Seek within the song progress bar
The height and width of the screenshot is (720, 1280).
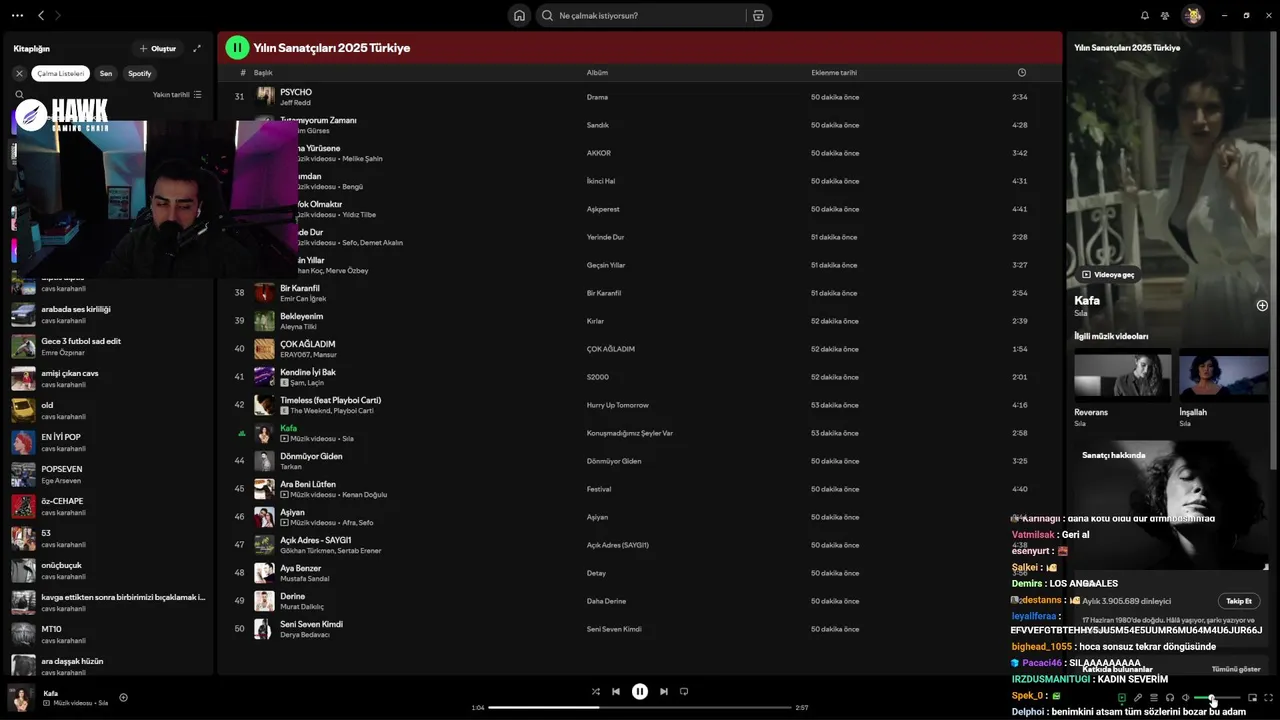tap(640, 707)
